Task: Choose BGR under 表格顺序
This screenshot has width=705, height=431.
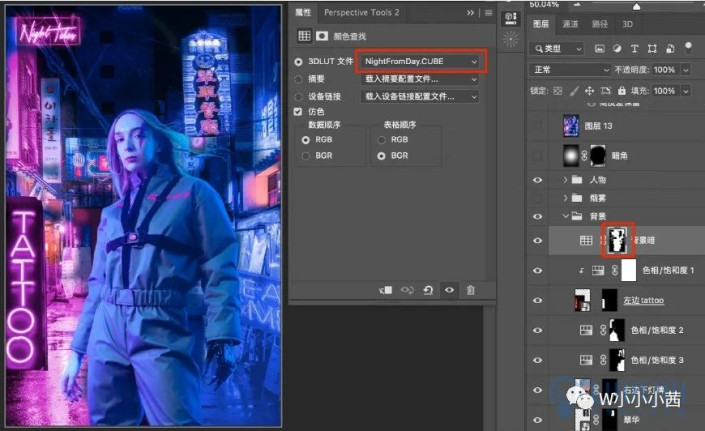Action: point(381,156)
